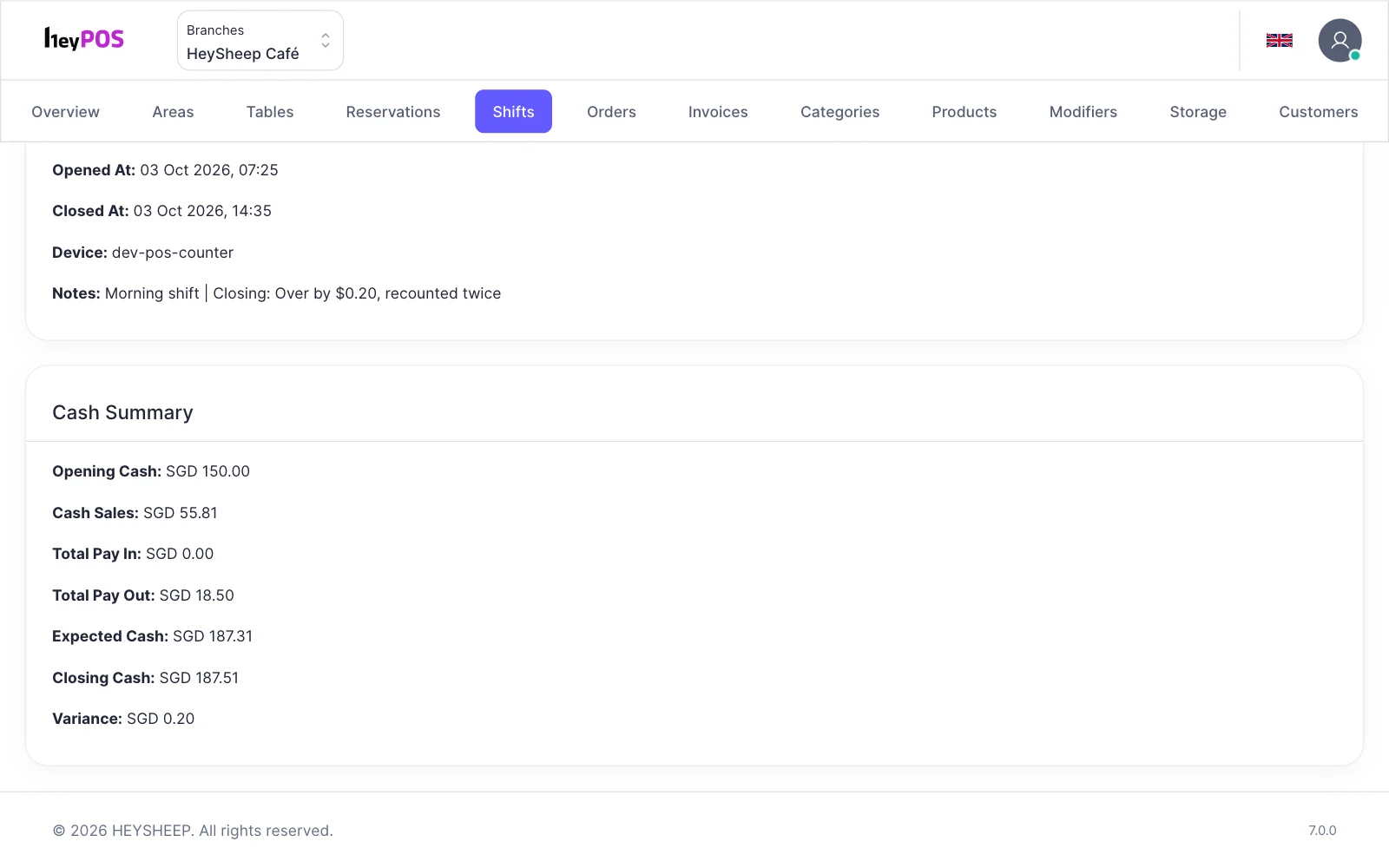Click the 2026 HEYSHEEP copyright footer text
The width and height of the screenshot is (1389, 868).
193,831
